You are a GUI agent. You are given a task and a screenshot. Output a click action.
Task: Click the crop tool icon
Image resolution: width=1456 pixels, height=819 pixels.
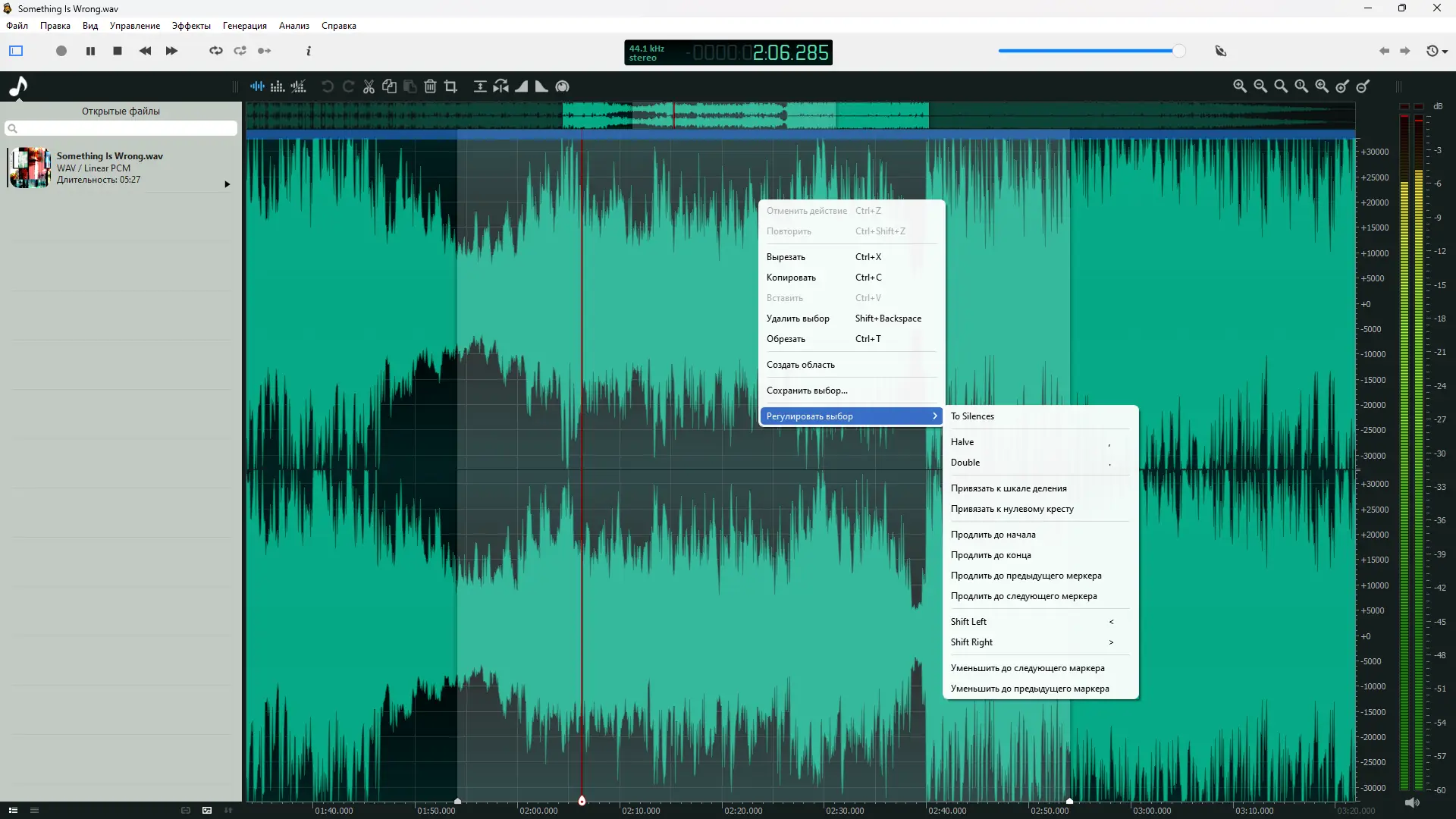[450, 86]
